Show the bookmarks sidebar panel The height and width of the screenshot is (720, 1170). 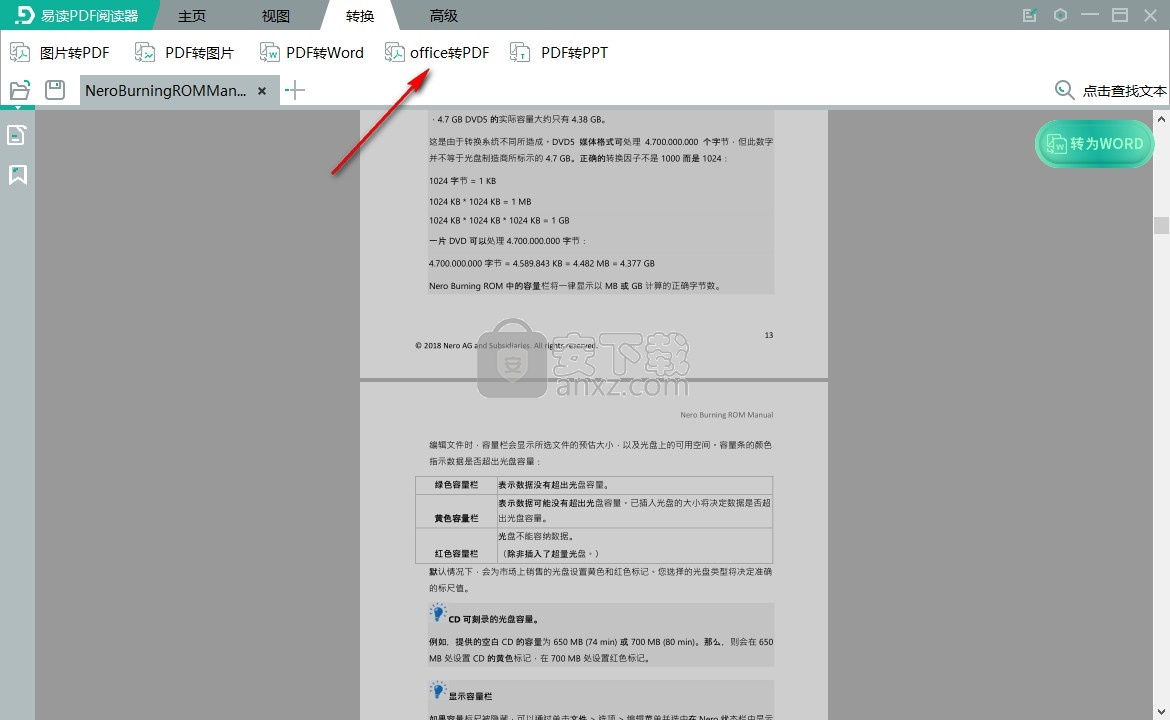coord(17,175)
